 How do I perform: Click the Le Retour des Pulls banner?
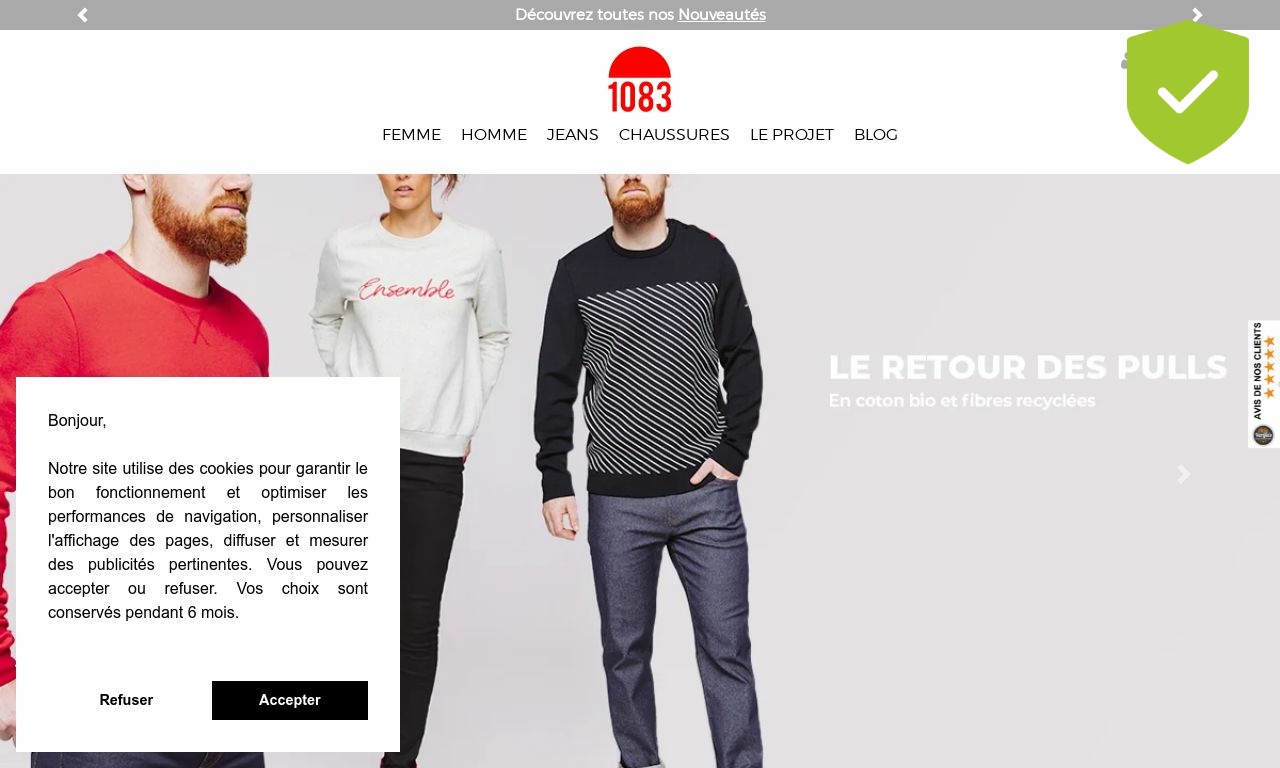pyautogui.click(x=1027, y=380)
